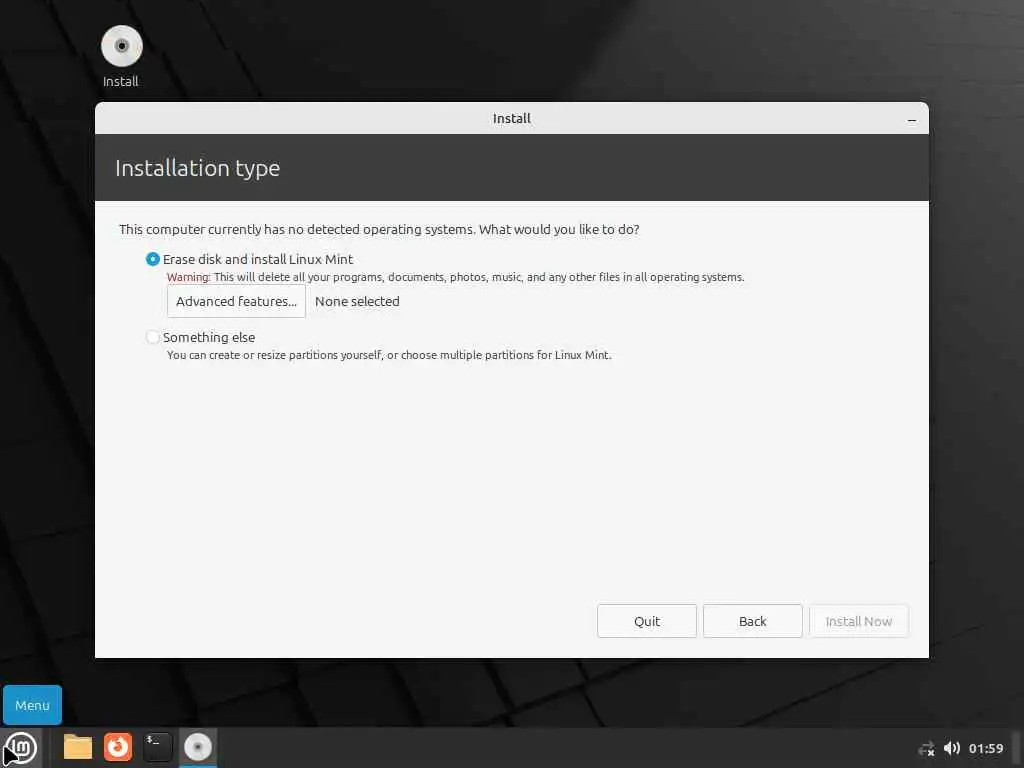Open Advanced features dialog
Screen dimensions: 1024x768
pyautogui.click(x=236, y=301)
